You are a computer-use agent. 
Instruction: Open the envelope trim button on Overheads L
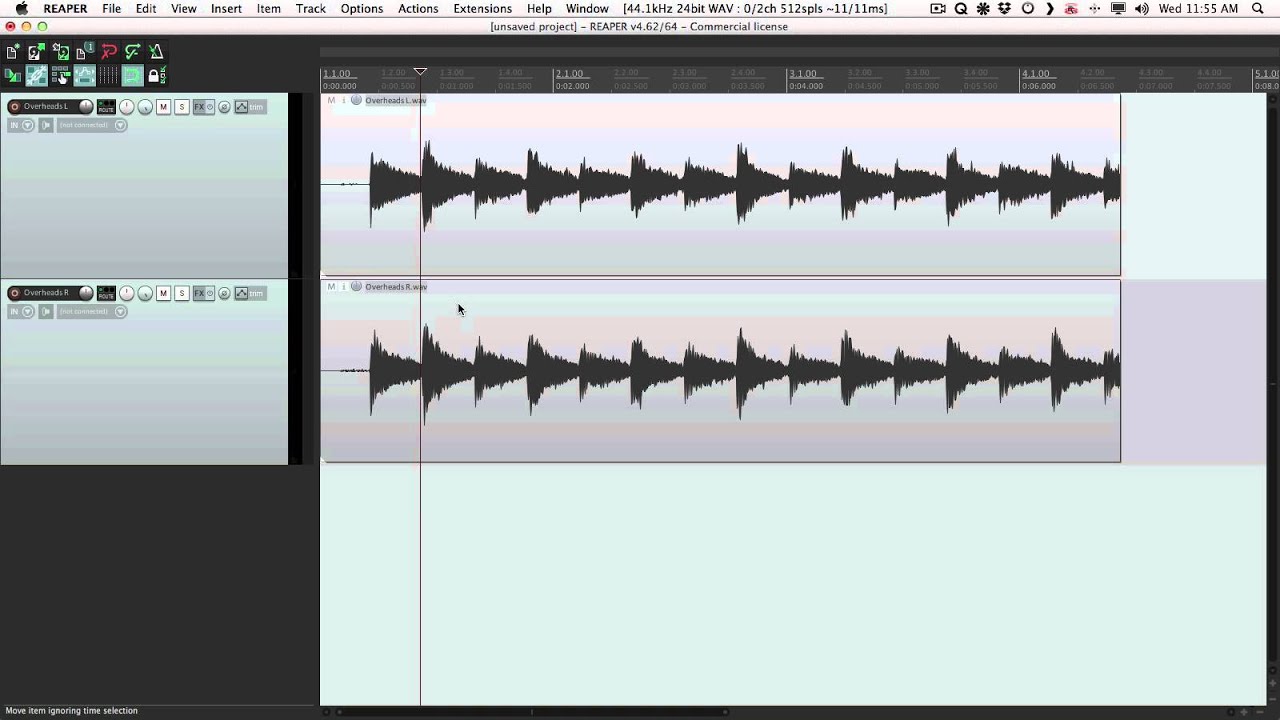point(250,107)
